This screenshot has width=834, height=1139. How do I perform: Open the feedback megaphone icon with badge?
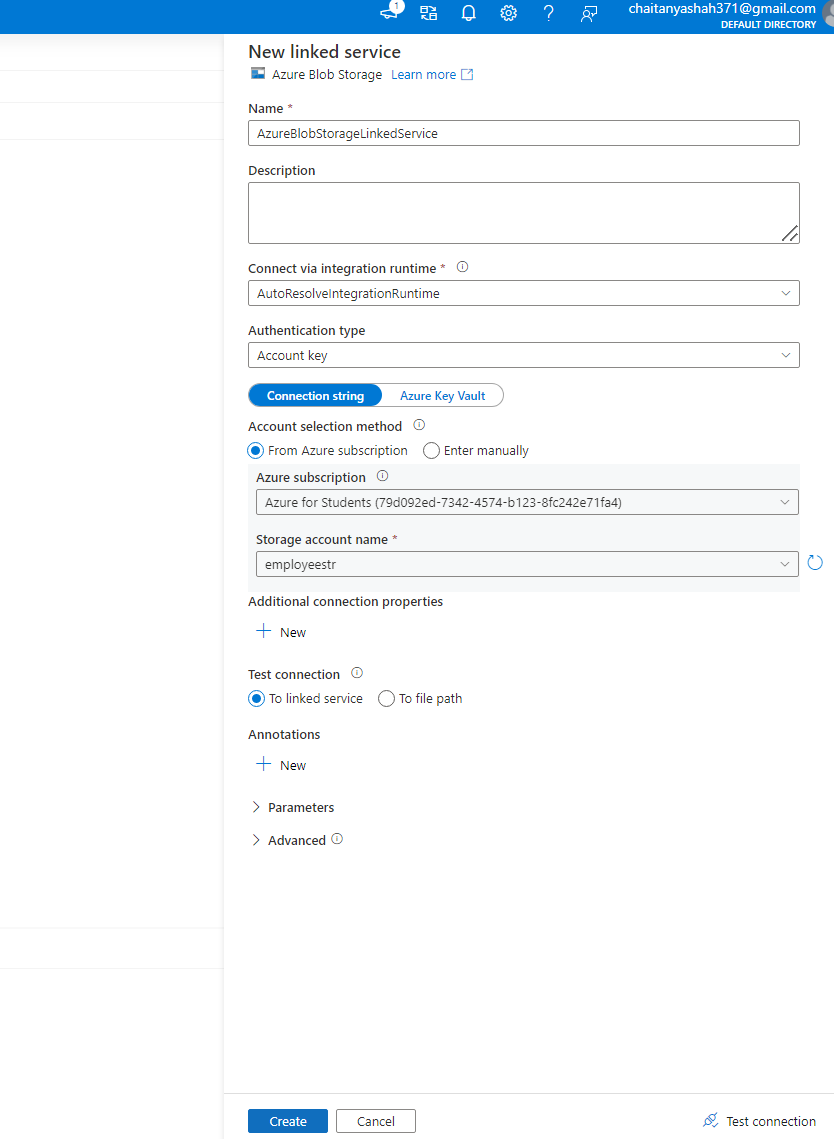coord(389,13)
